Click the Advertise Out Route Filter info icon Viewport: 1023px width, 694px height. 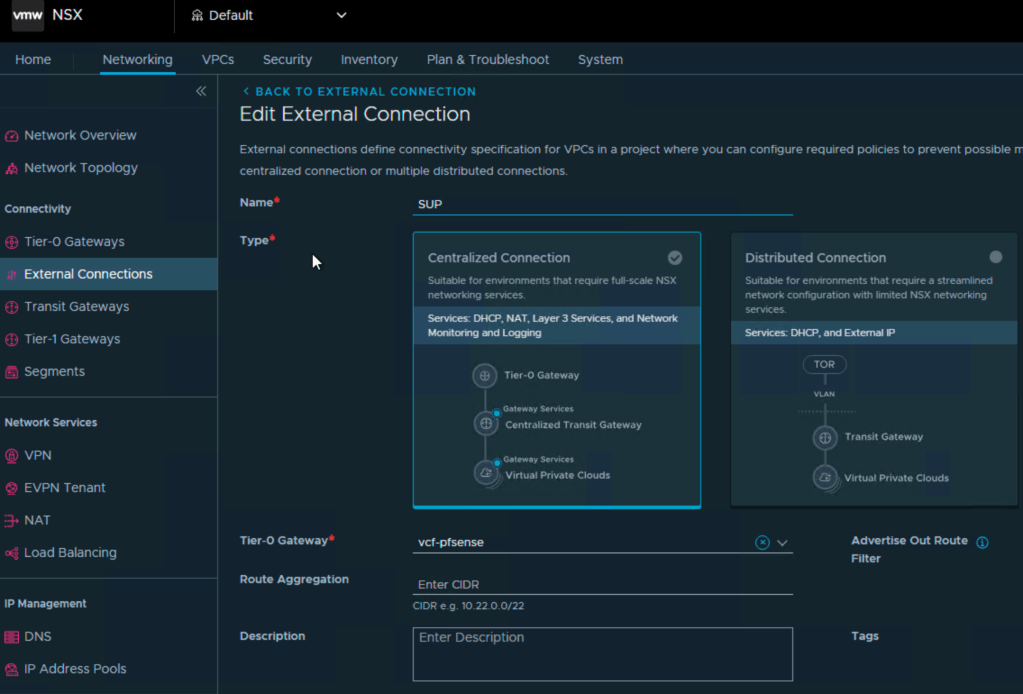[x=982, y=542]
